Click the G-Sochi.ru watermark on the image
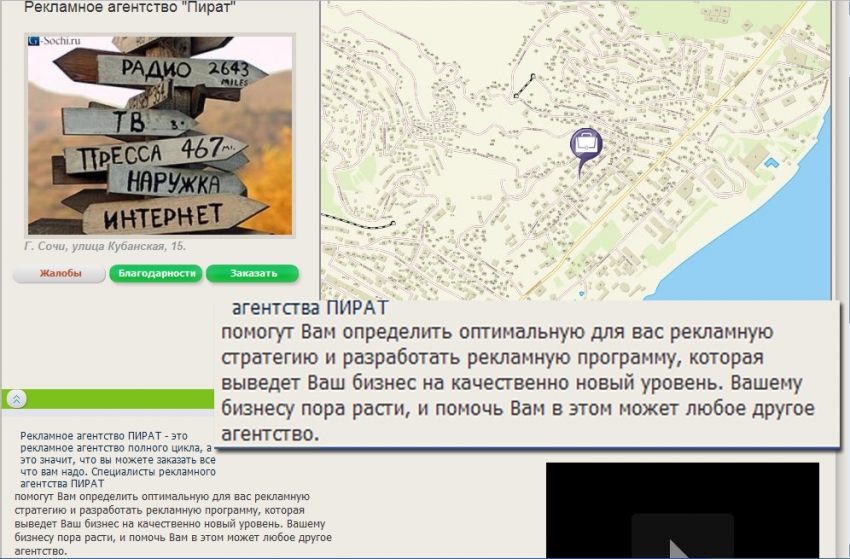 [x=55, y=43]
